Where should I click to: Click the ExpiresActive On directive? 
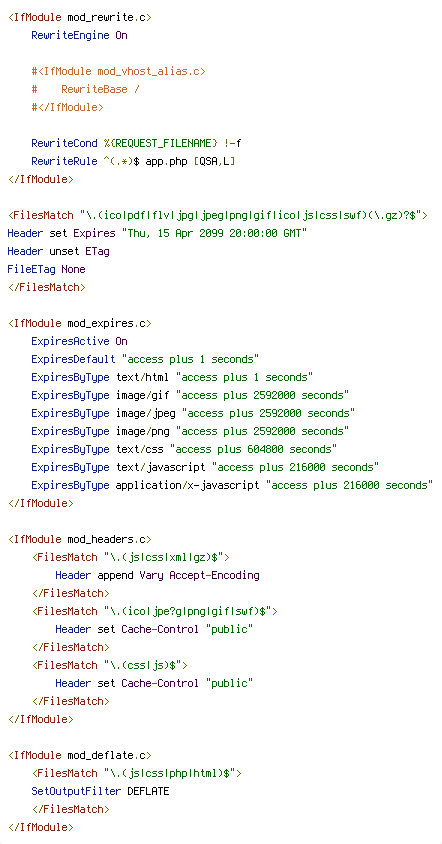click(79, 341)
